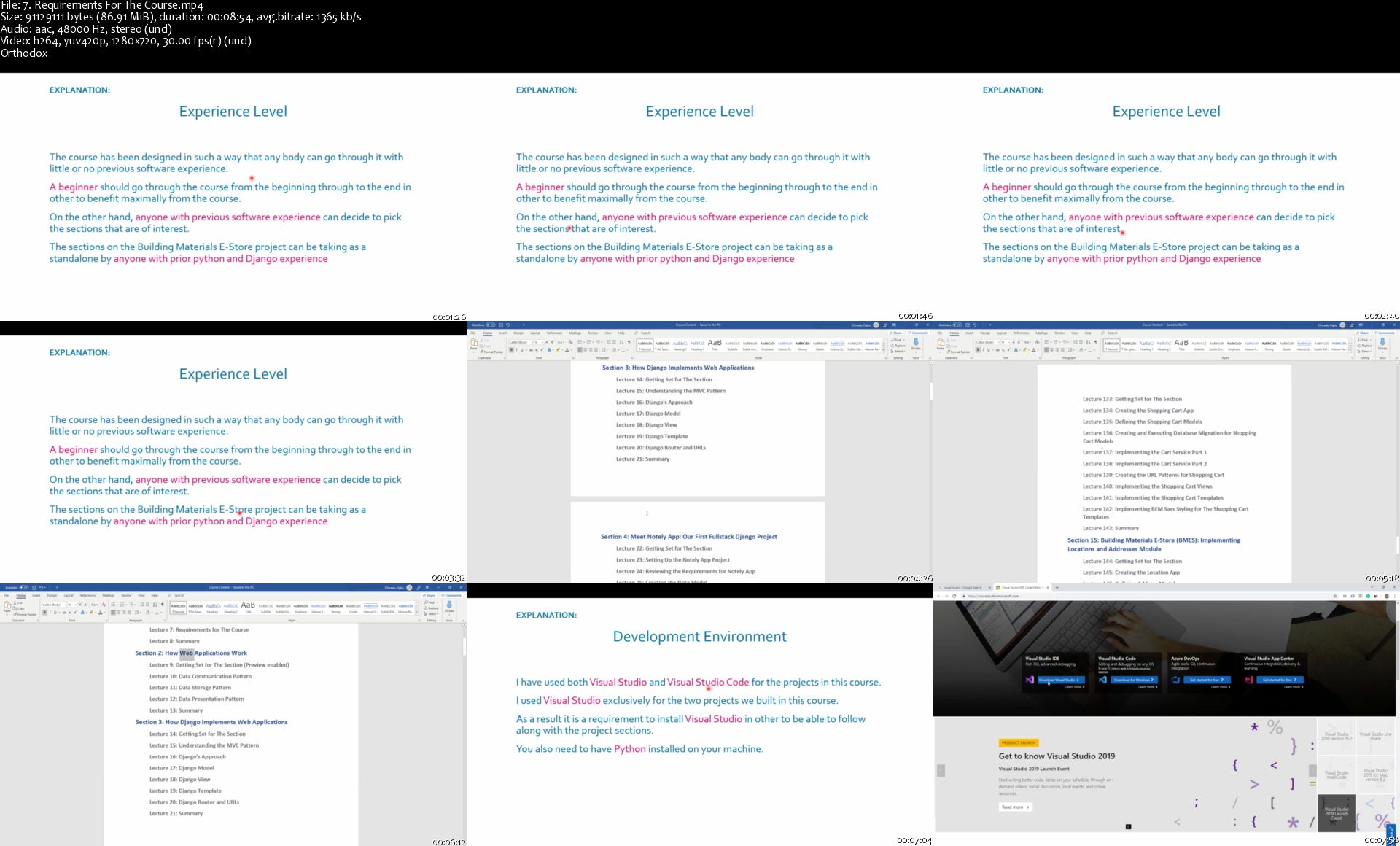Image resolution: width=1400 pixels, height=846 pixels.
Task: Click the browser reload icon
Action: (x=954, y=596)
